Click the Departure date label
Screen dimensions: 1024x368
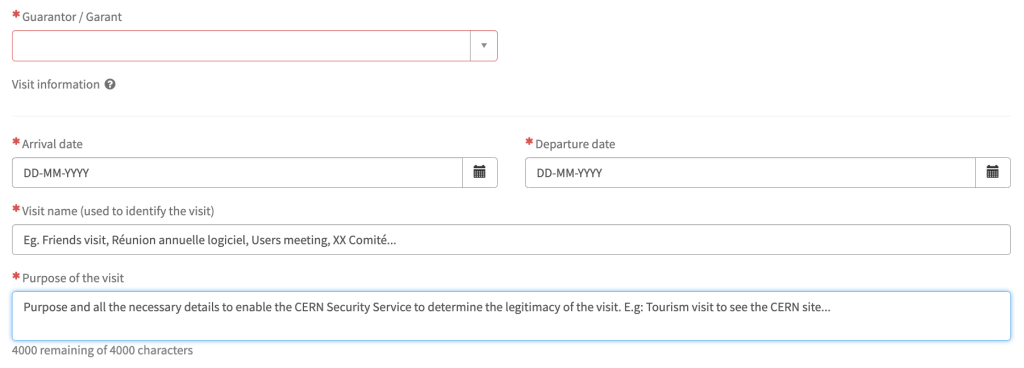click(575, 144)
